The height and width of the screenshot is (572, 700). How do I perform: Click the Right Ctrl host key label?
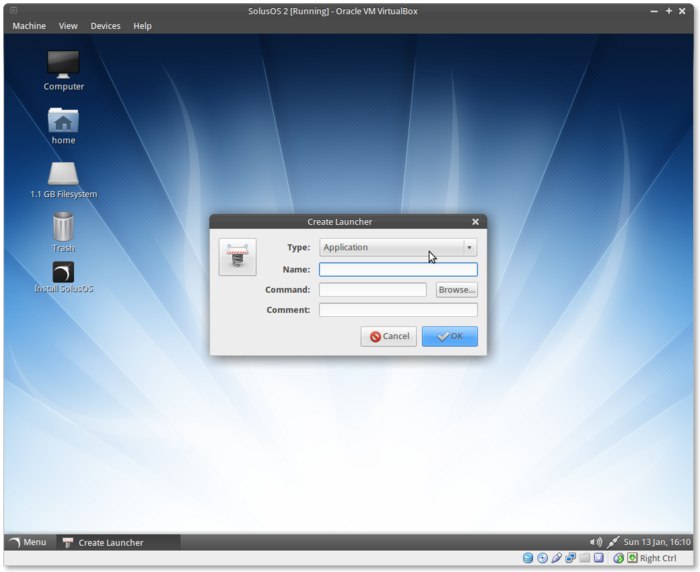tap(658, 558)
